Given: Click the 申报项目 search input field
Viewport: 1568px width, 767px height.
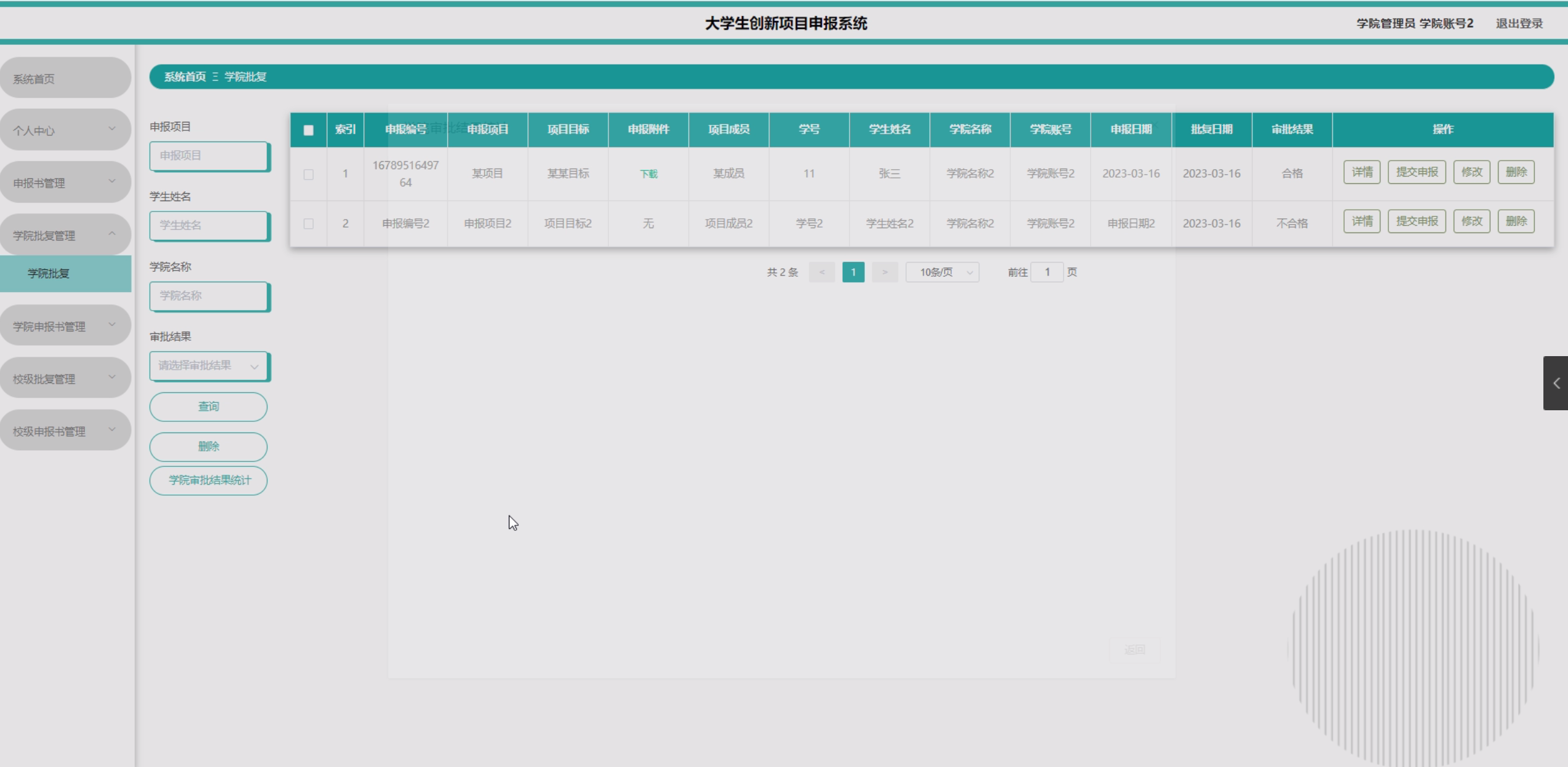Looking at the screenshot, I should pos(208,156).
